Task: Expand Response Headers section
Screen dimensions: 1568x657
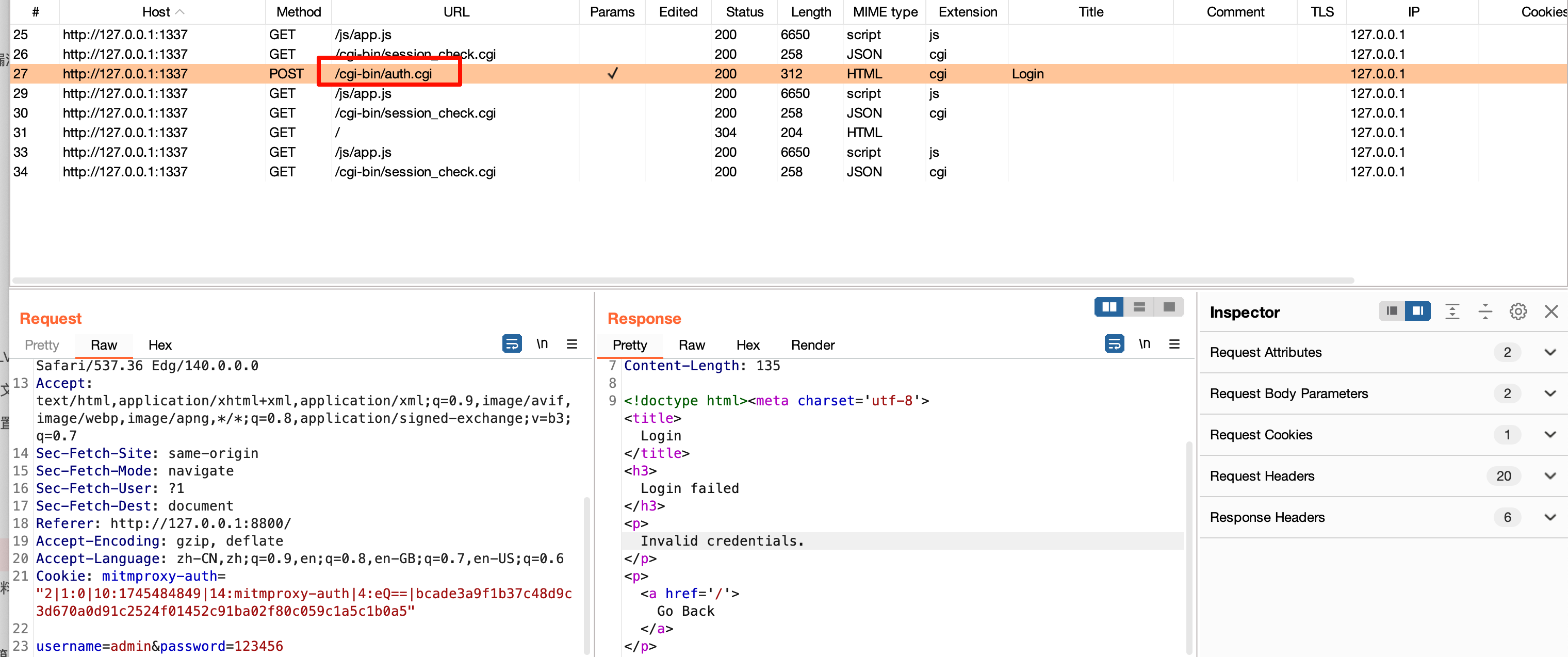Action: [1550, 517]
